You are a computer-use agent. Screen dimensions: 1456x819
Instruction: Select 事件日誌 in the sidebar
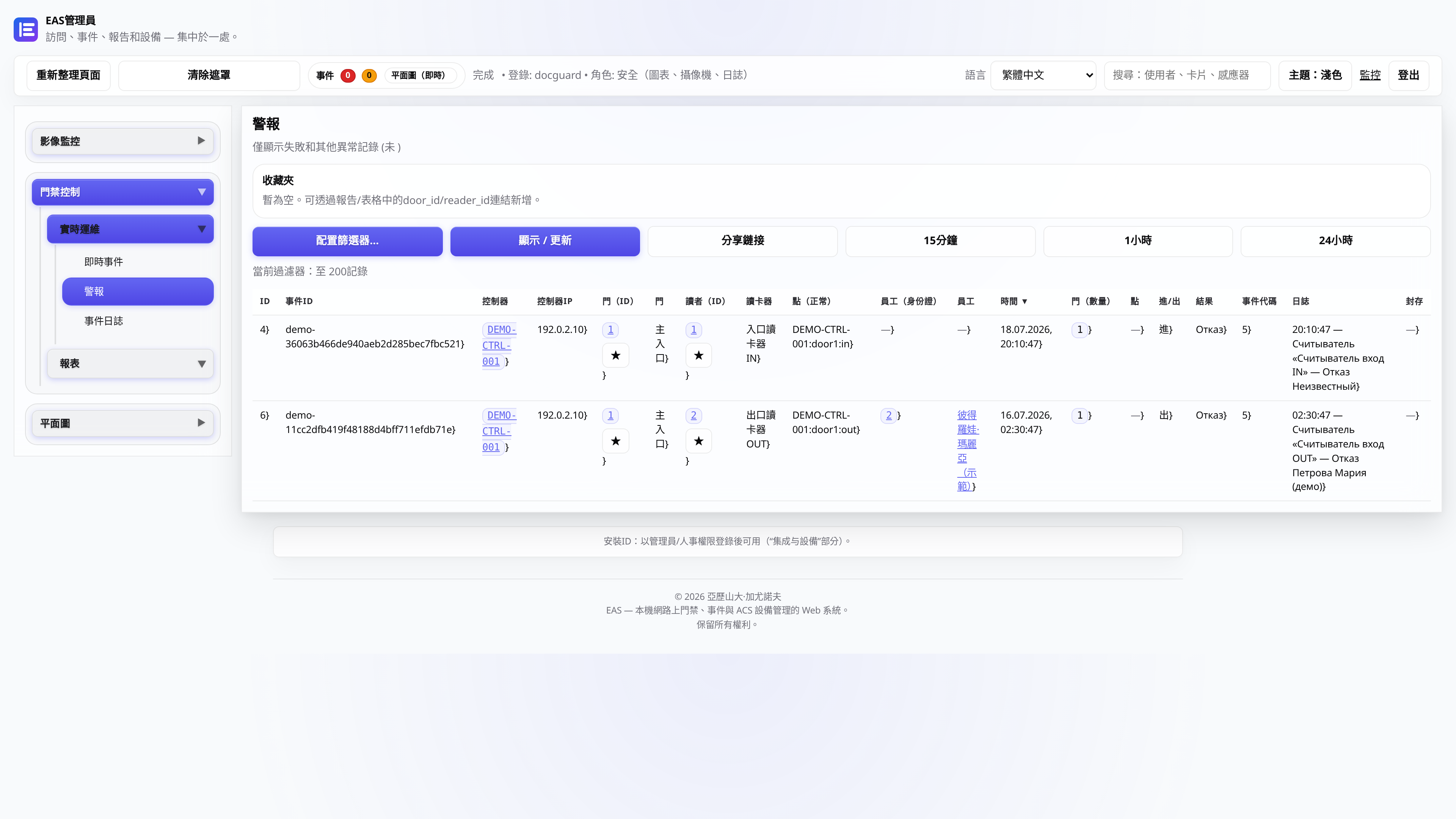point(104,321)
